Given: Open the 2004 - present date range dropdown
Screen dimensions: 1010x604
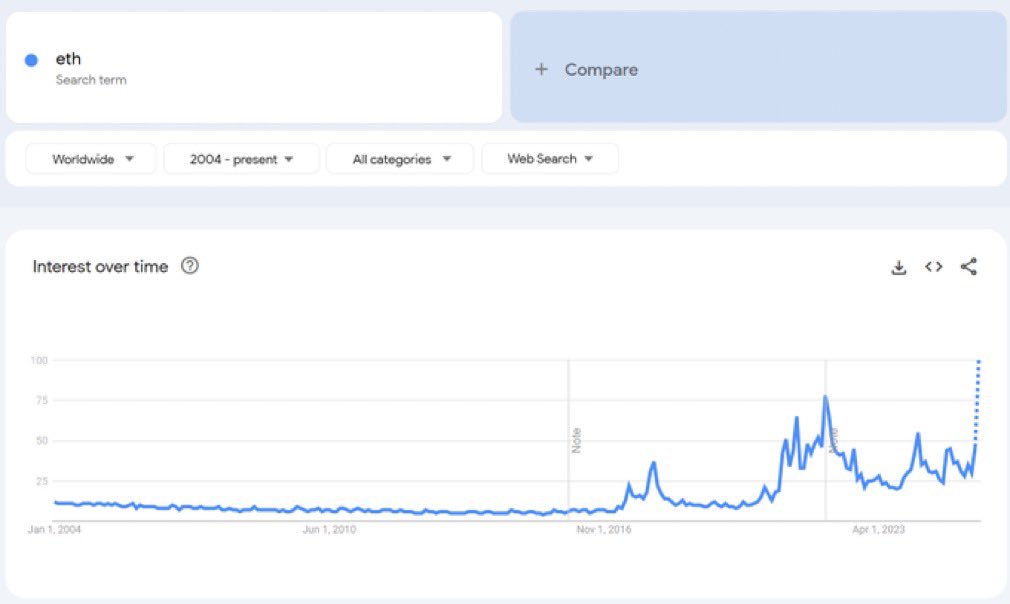Looking at the screenshot, I should 241,159.
